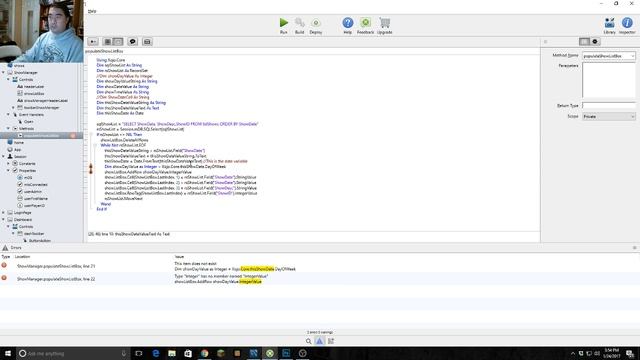The width and height of the screenshot is (640, 360).
Task: Open the Windows Start menu
Action: [7, 353]
